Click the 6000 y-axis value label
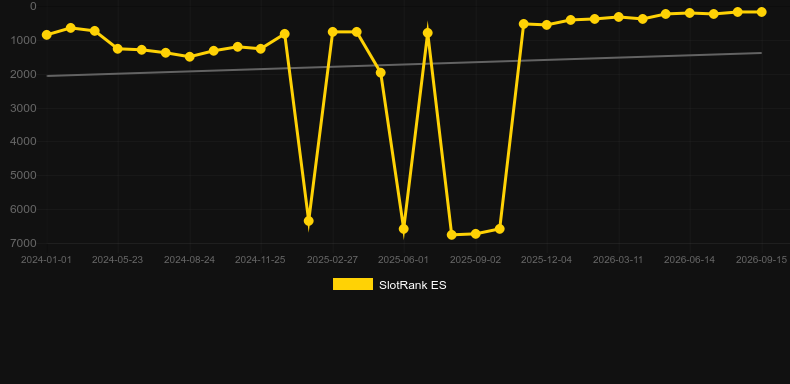This screenshot has width=790, height=384. coord(23,209)
